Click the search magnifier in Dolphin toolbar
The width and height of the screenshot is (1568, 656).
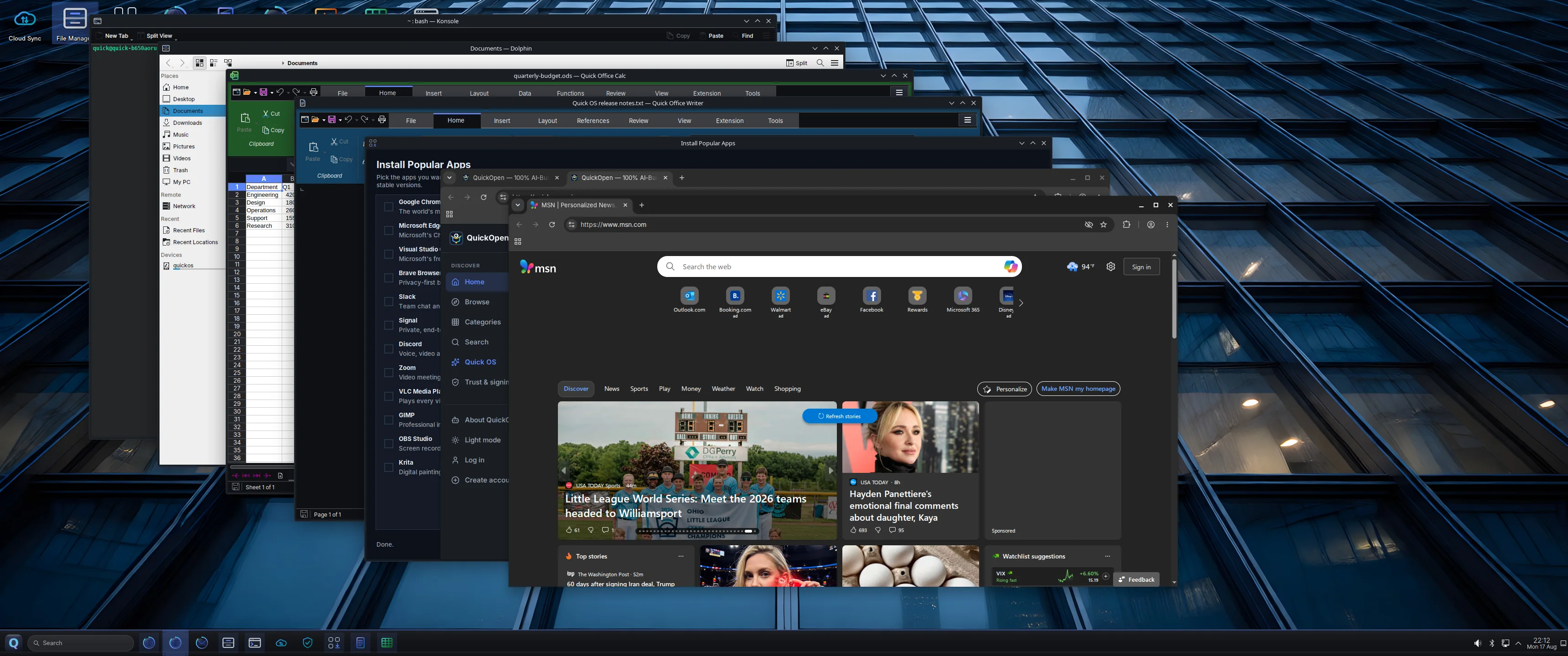[x=820, y=63]
